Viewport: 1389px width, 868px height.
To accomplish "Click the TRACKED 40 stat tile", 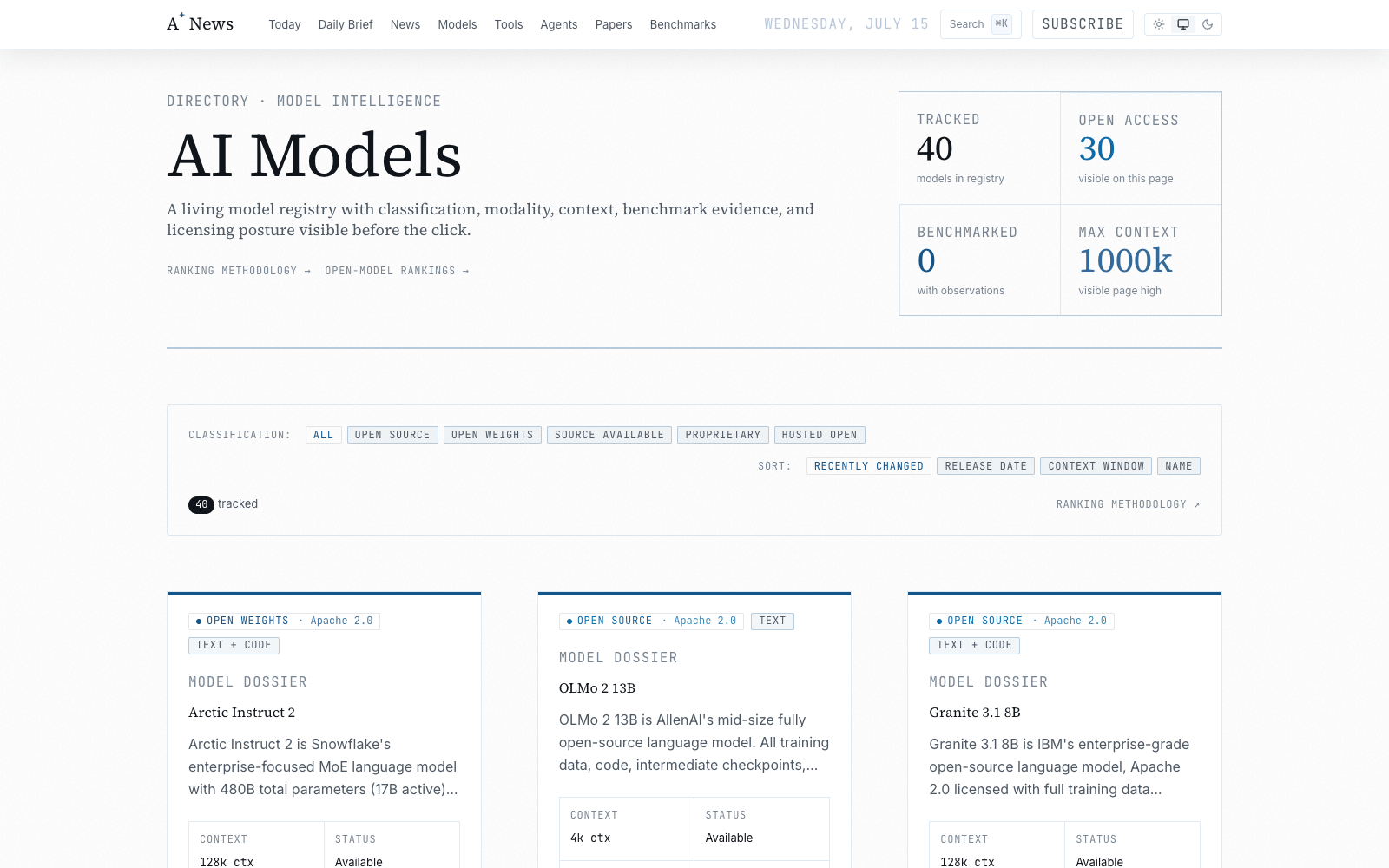I will [979, 148].
